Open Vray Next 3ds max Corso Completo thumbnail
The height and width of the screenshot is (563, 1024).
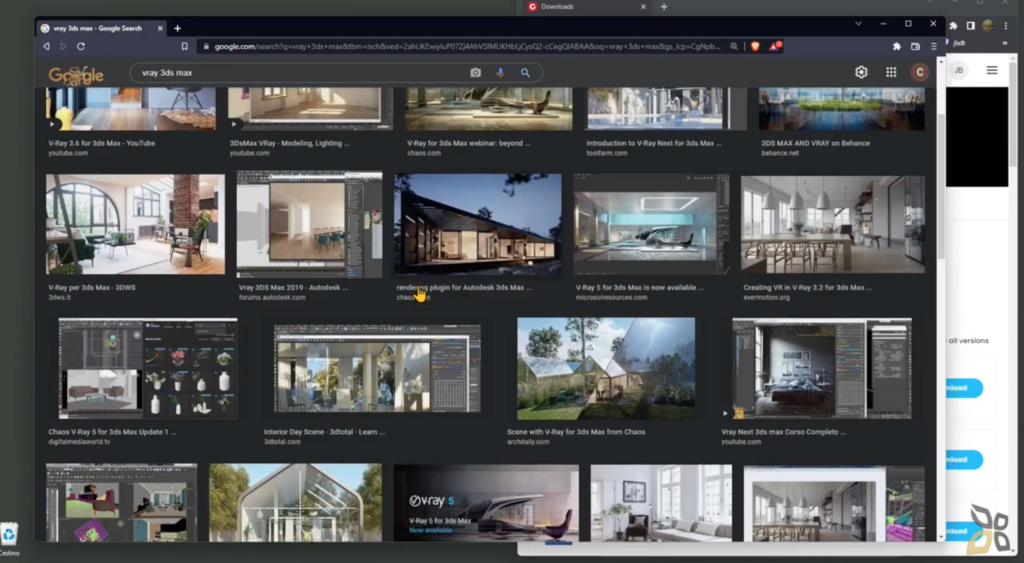(822, 368)
